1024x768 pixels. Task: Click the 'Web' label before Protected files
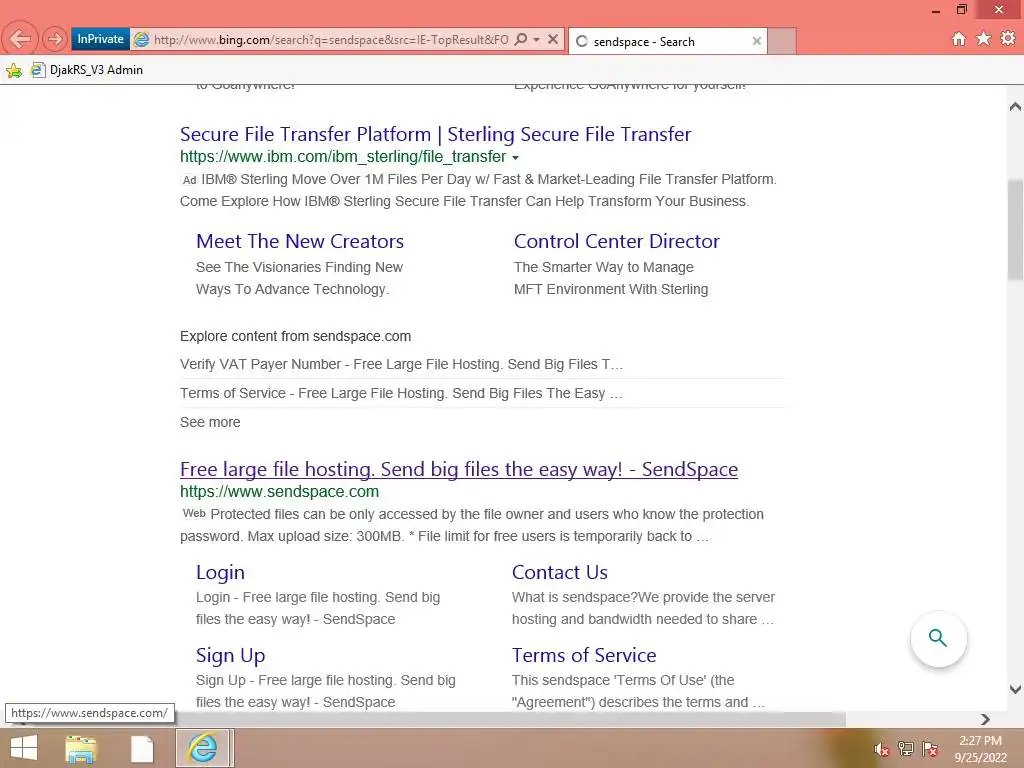pos(194,514)
